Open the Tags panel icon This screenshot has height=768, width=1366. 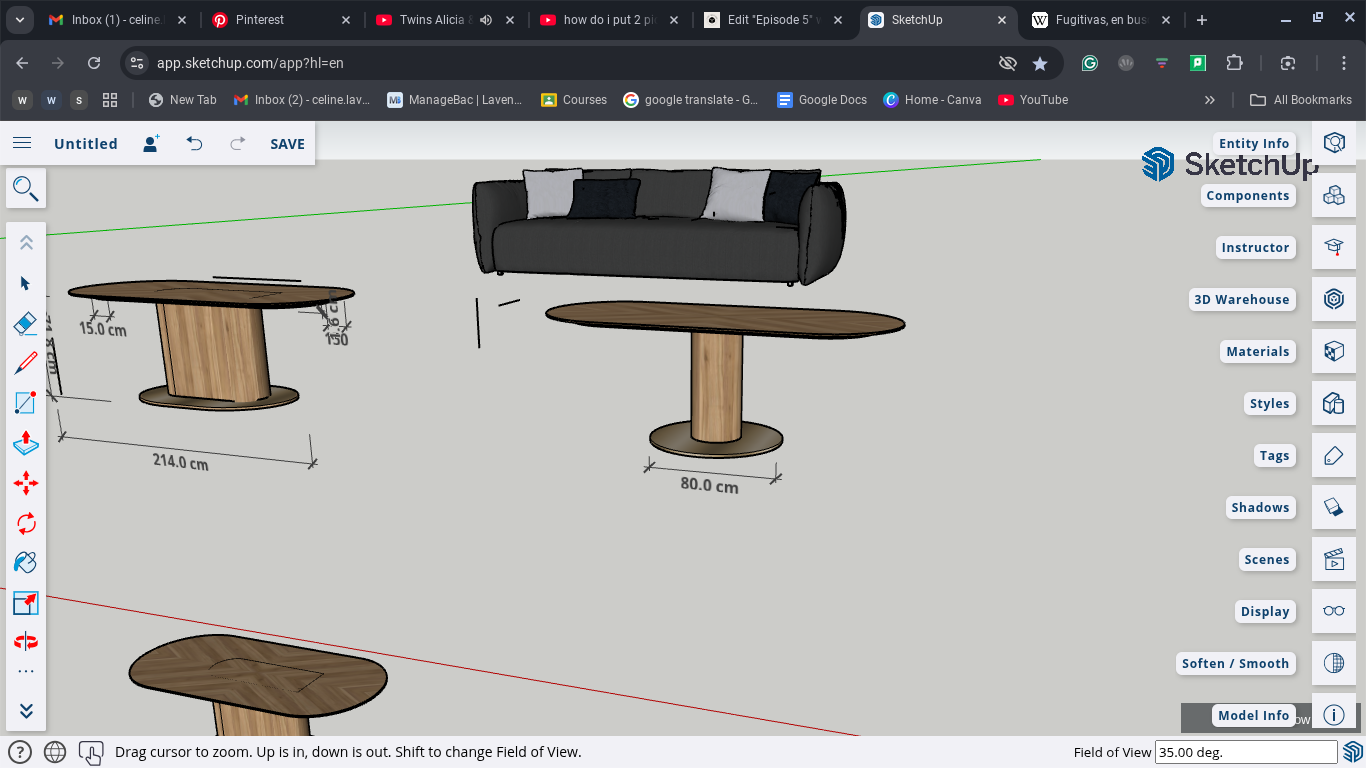pyautogui.click(x=1333, y=455)
